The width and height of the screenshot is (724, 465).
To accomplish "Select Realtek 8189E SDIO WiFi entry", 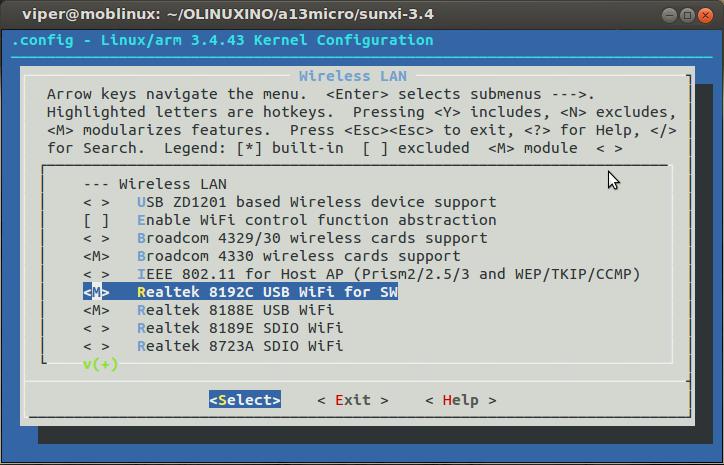I will click(240, 328).
